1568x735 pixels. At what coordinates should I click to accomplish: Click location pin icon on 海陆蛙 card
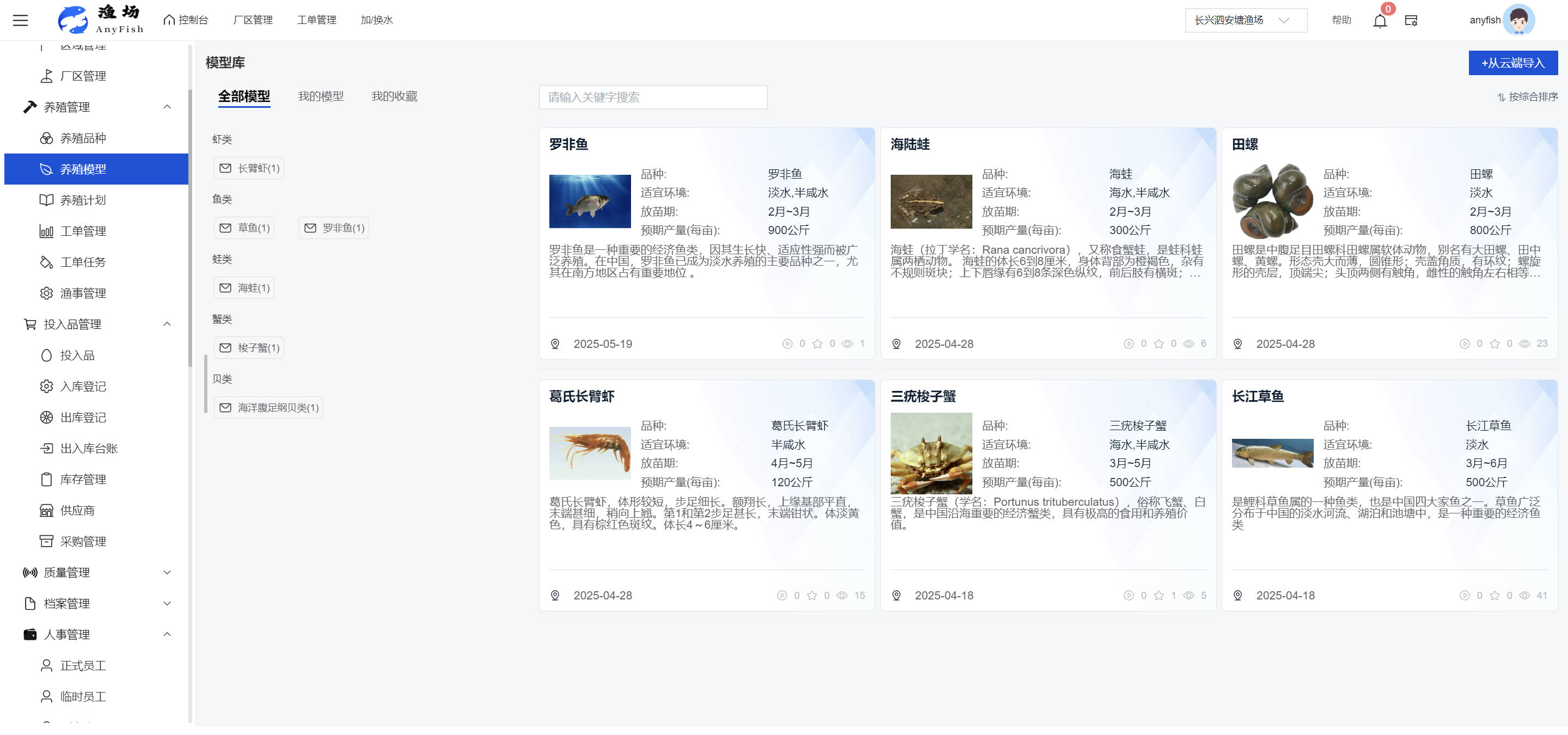(x=896, y=344)
